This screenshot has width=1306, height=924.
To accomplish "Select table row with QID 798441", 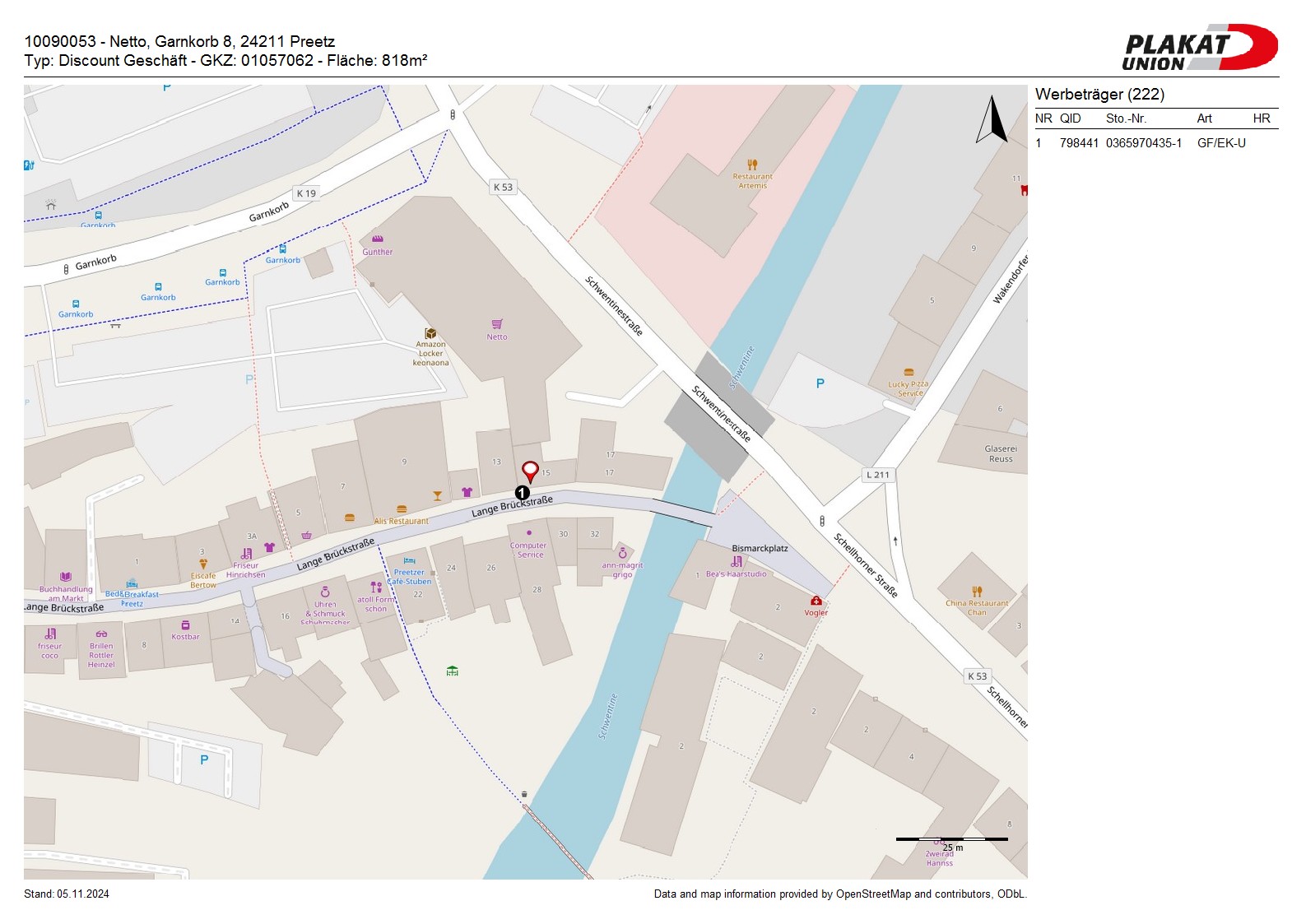I will (x=1155, y=143).
